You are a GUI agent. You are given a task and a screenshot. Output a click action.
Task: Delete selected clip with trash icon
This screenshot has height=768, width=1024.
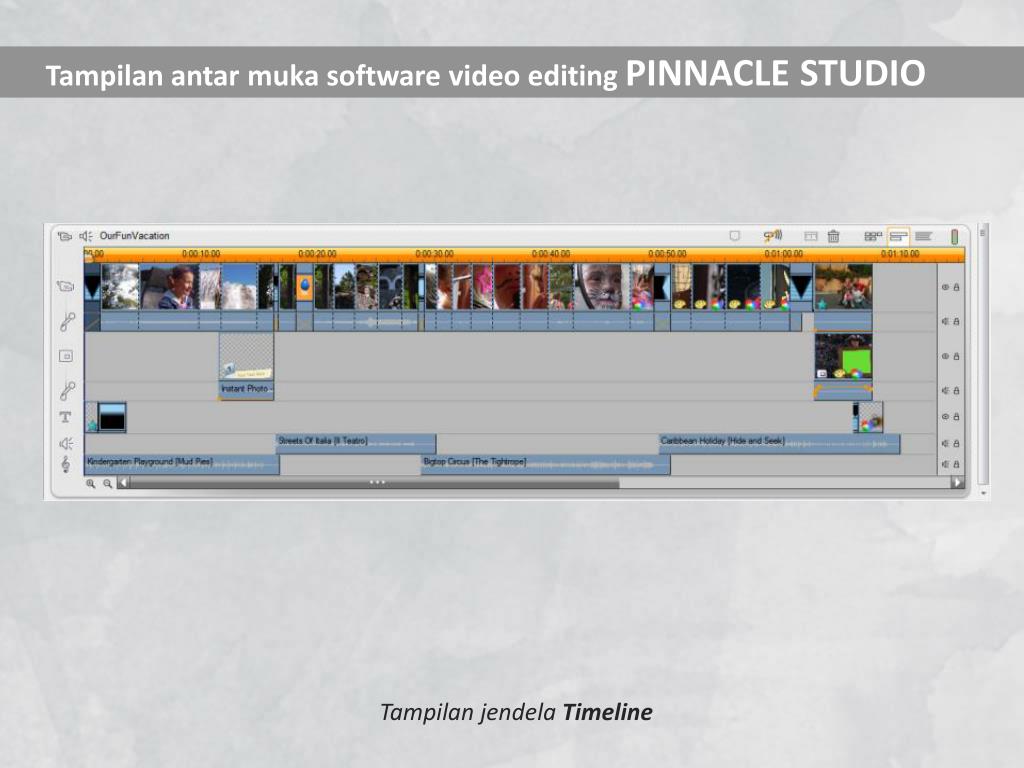833,236
